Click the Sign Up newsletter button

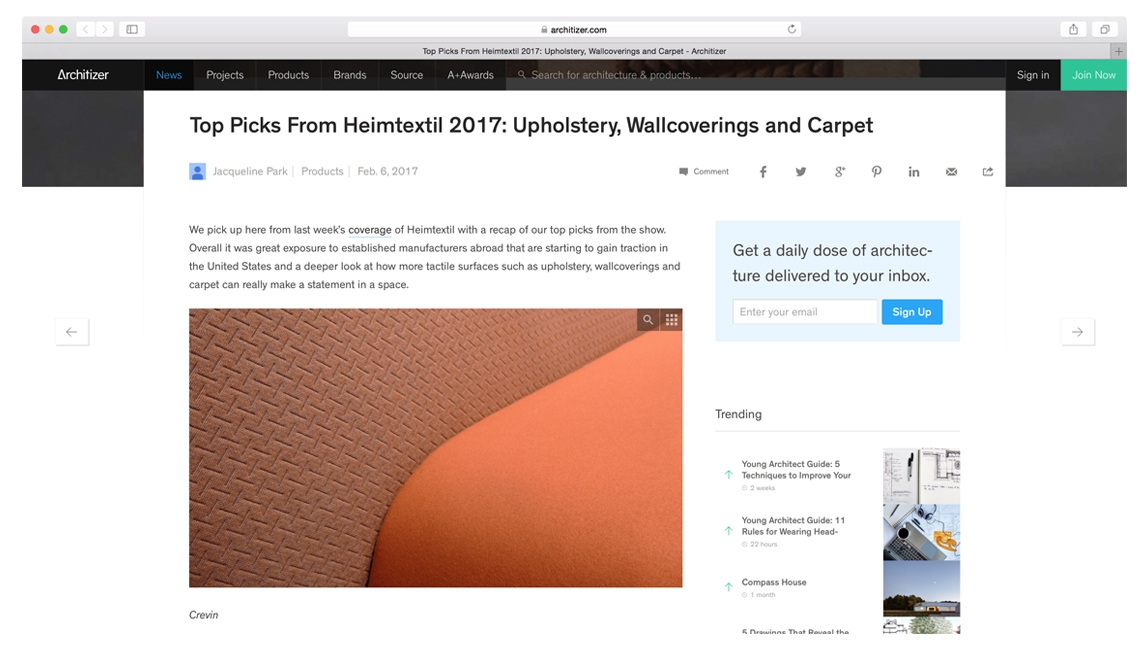click(912, 312)
